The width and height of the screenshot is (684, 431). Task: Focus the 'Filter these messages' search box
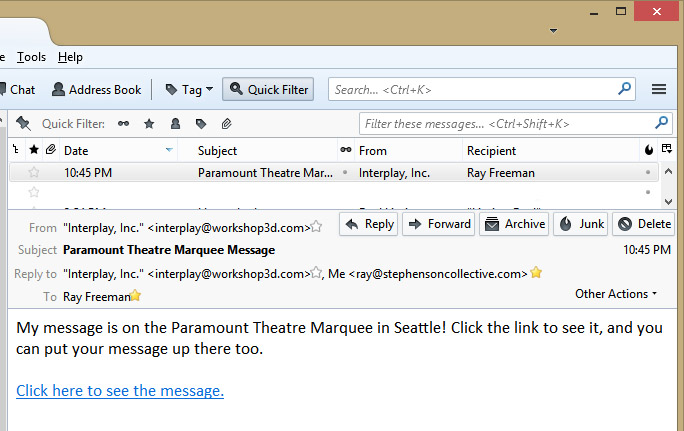pyautogui.click(x=507, y=124)
